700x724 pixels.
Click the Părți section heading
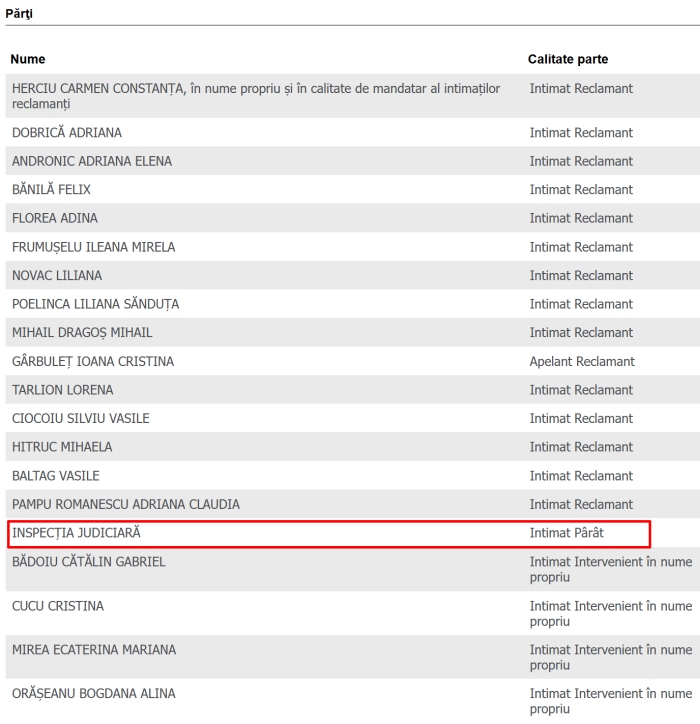tap(19, 13)
